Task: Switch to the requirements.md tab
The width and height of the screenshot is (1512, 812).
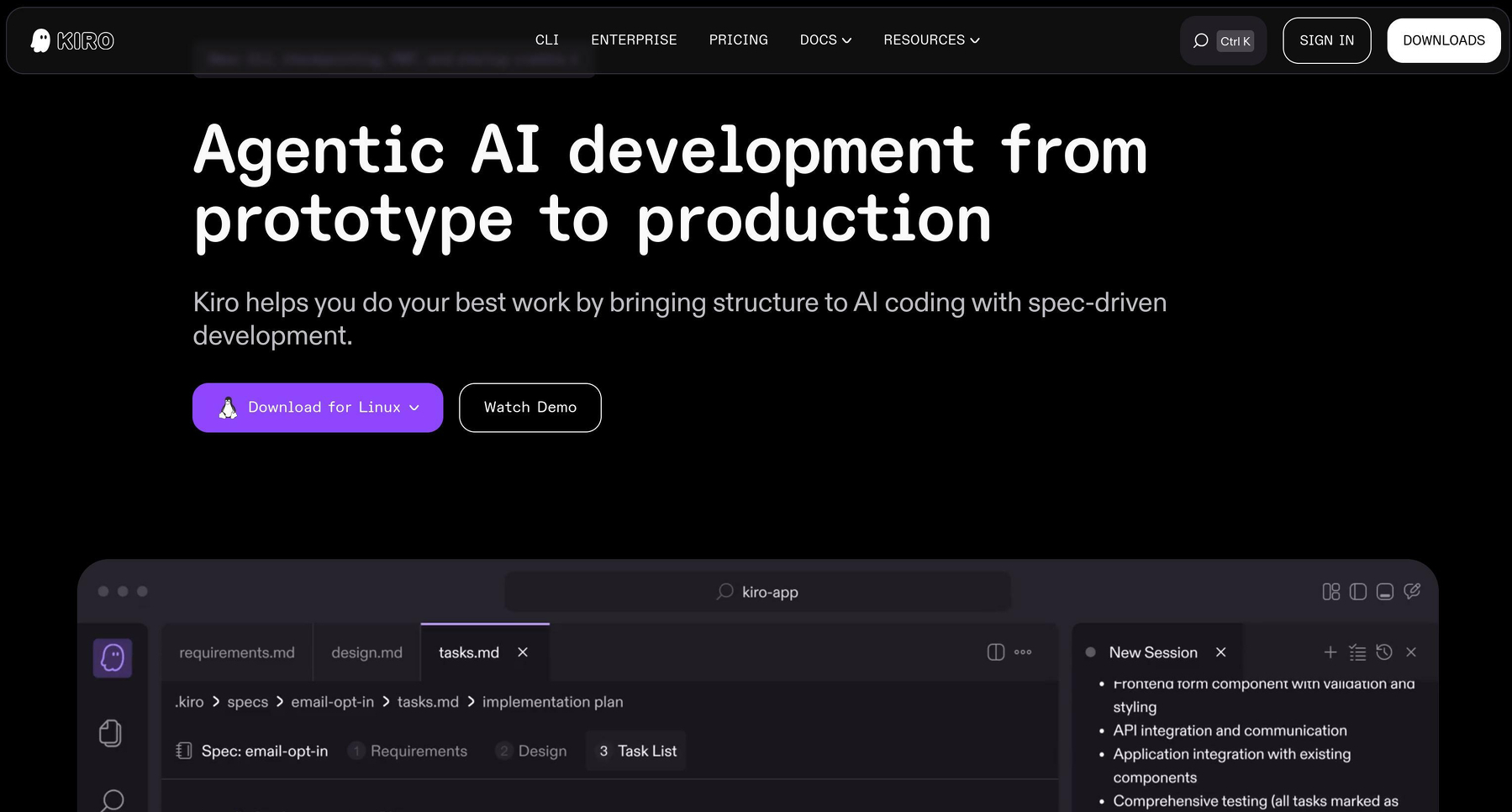Action: point(237,652)
